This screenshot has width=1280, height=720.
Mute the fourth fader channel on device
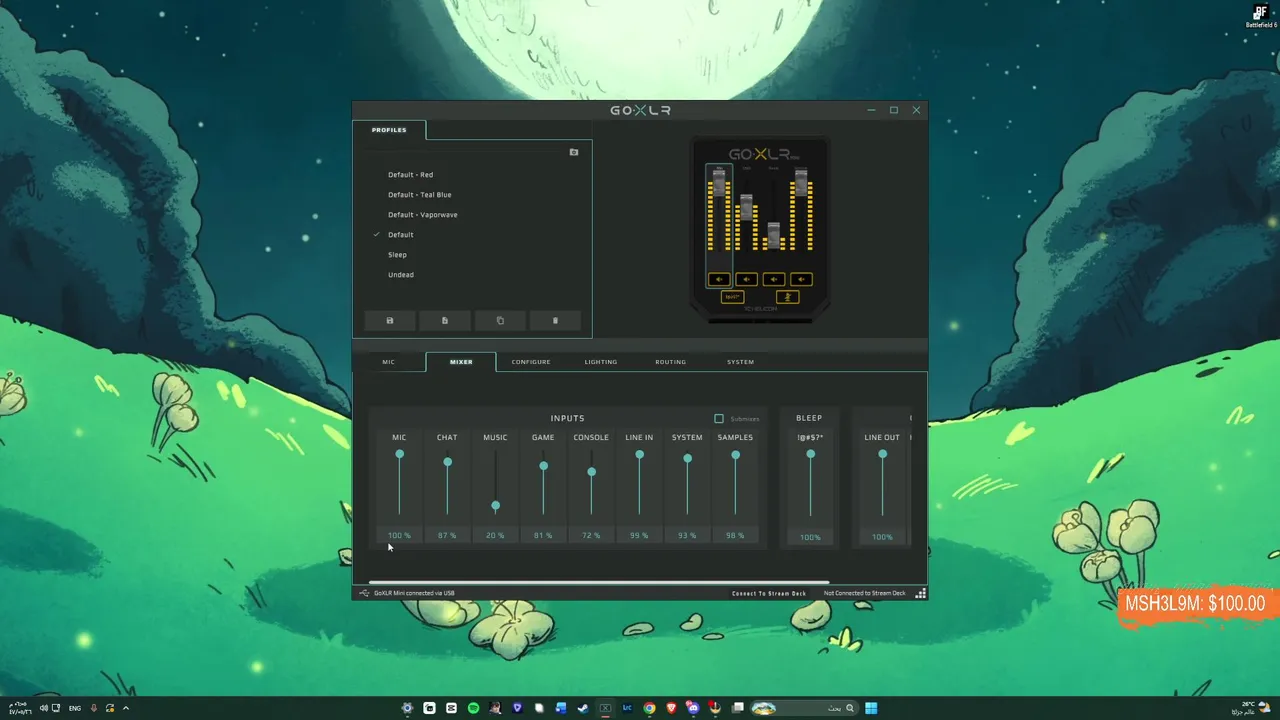(801, 280)
